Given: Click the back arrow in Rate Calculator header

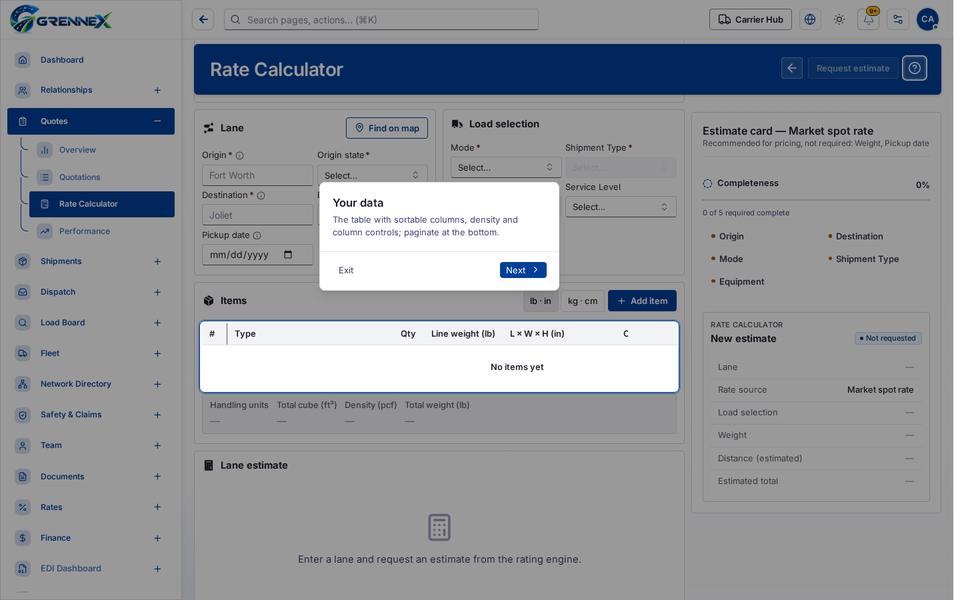Looking at the screenshot, I should pos(792,68).
